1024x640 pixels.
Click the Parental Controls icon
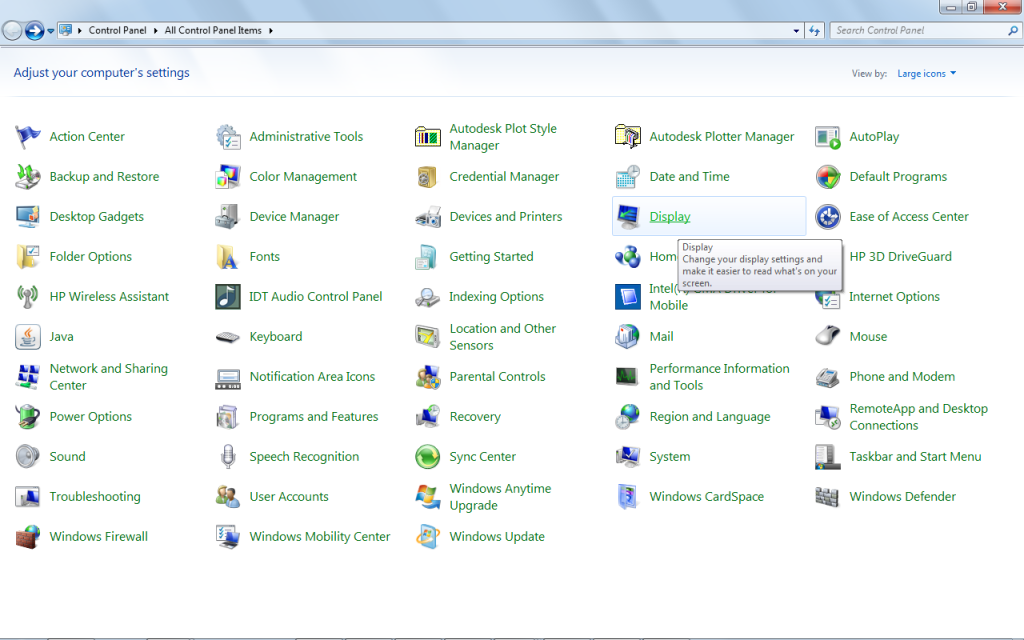pyautogui.click(x=428, y=377)
